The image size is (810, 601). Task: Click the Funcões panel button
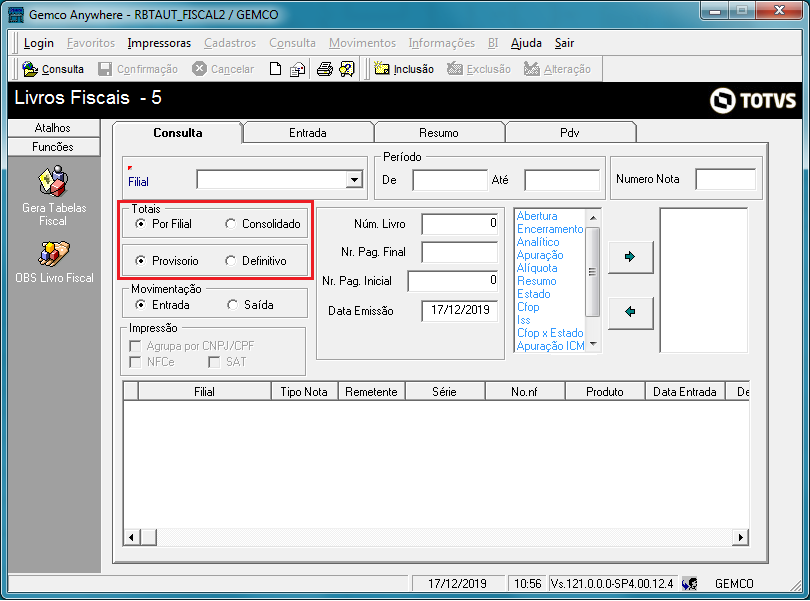click(x=54, y=147)
